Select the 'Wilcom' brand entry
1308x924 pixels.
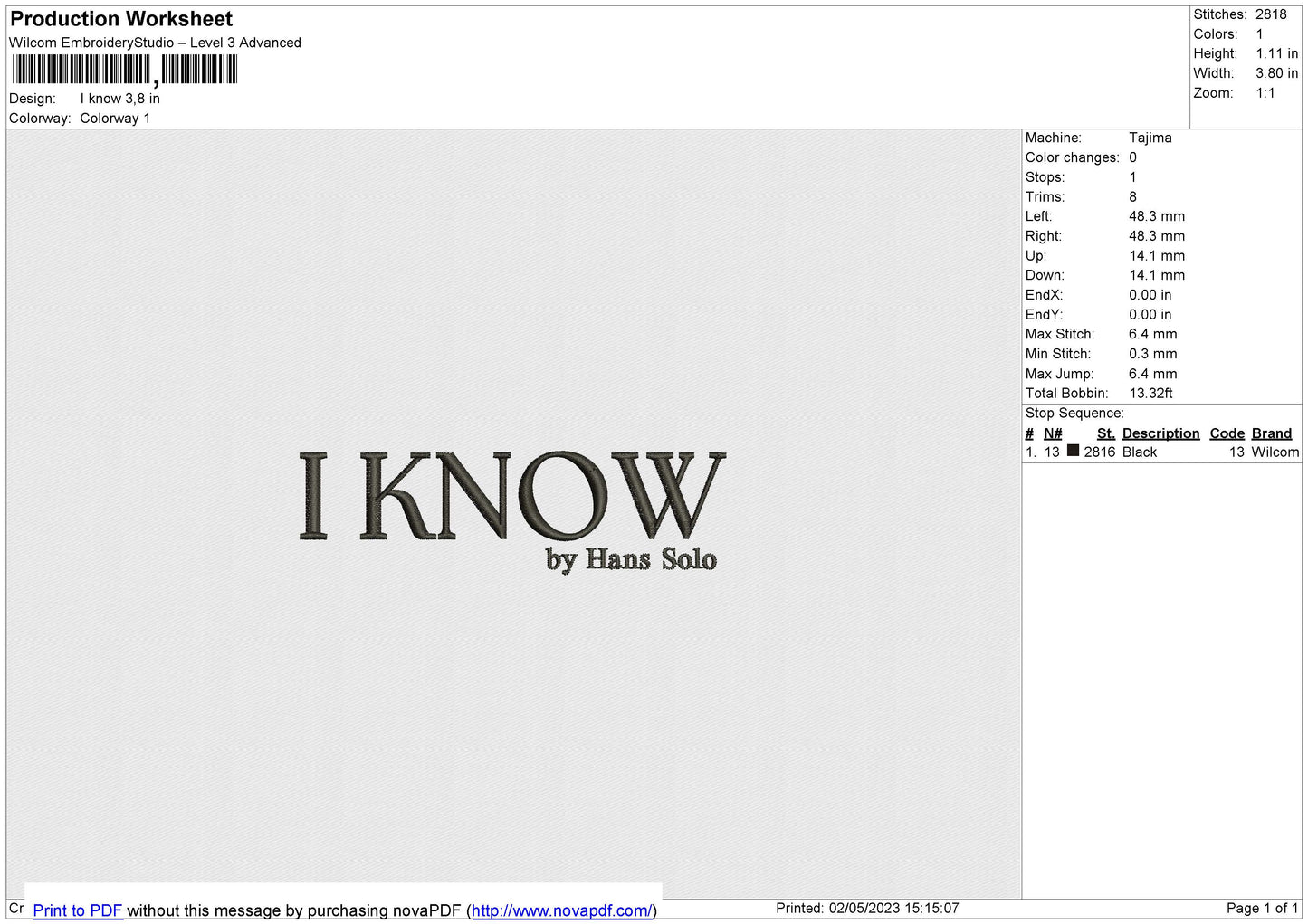coord(1275,452)
